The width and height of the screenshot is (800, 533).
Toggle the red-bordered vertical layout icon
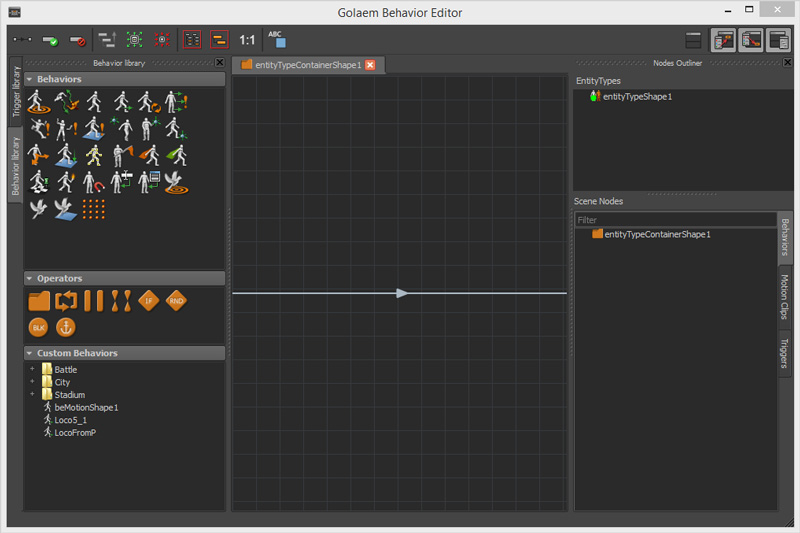(192, 40)
